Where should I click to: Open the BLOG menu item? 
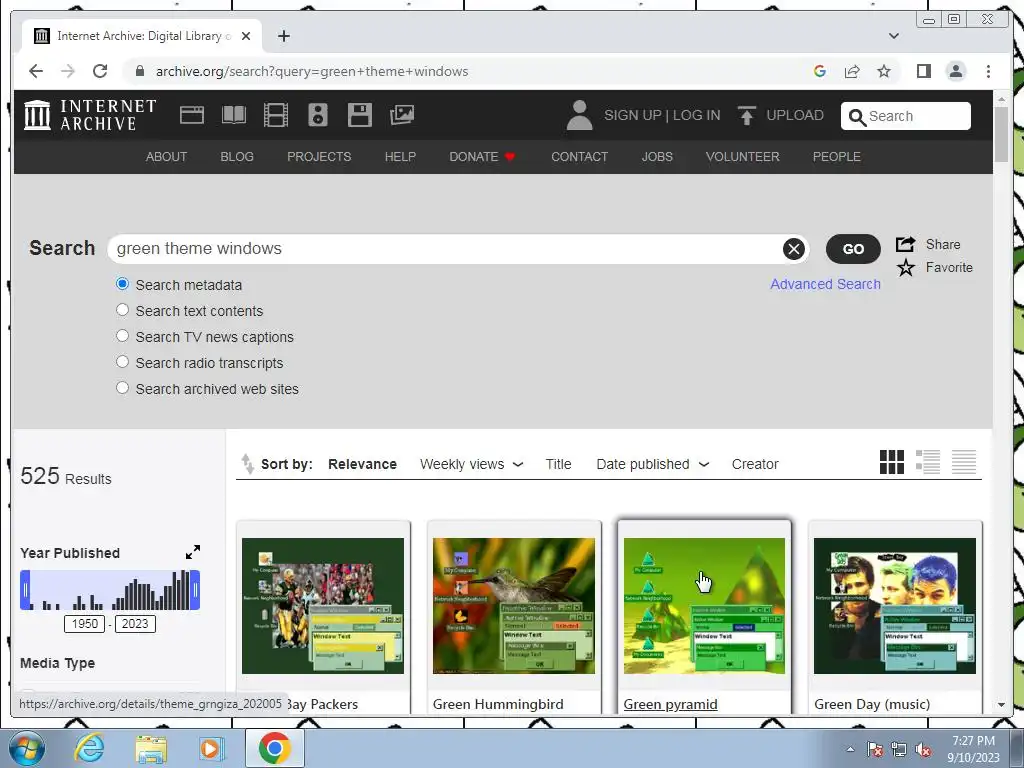(x=237, y=157)
